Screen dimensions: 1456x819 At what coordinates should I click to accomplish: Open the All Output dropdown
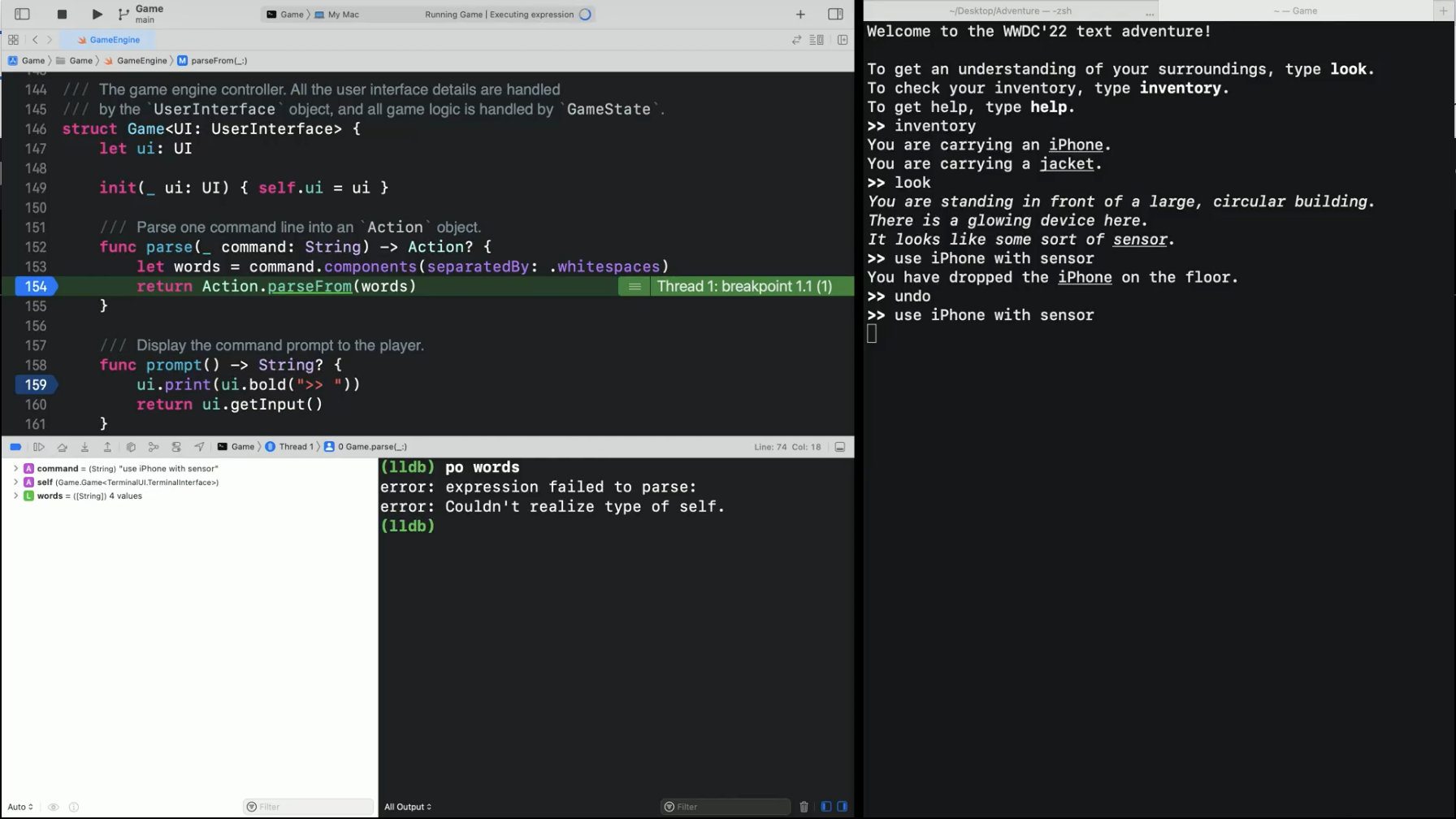click(x=408, y=807)
